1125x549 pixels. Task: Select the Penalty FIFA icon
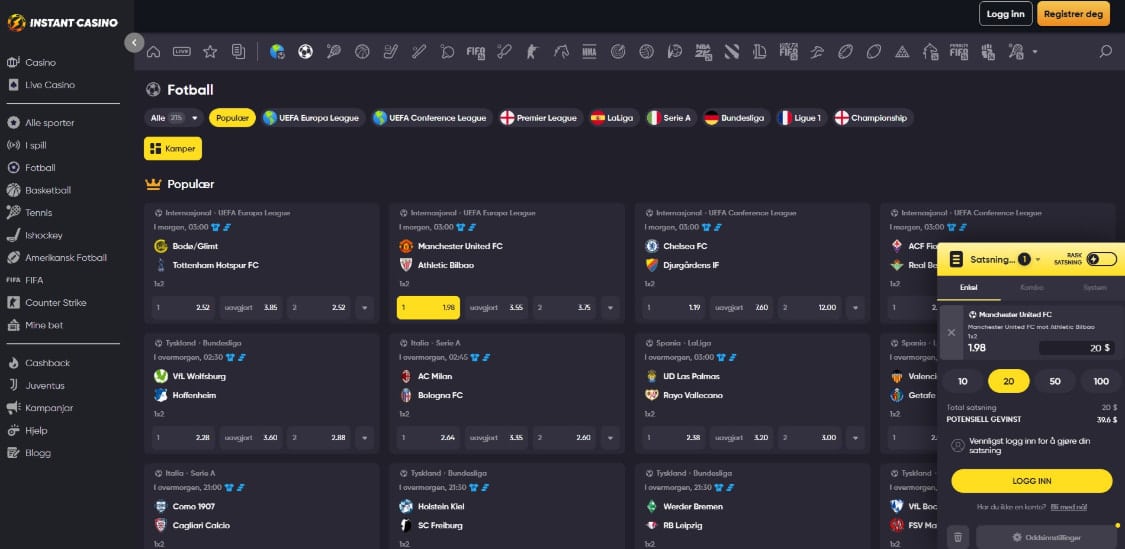coord(959,52)
